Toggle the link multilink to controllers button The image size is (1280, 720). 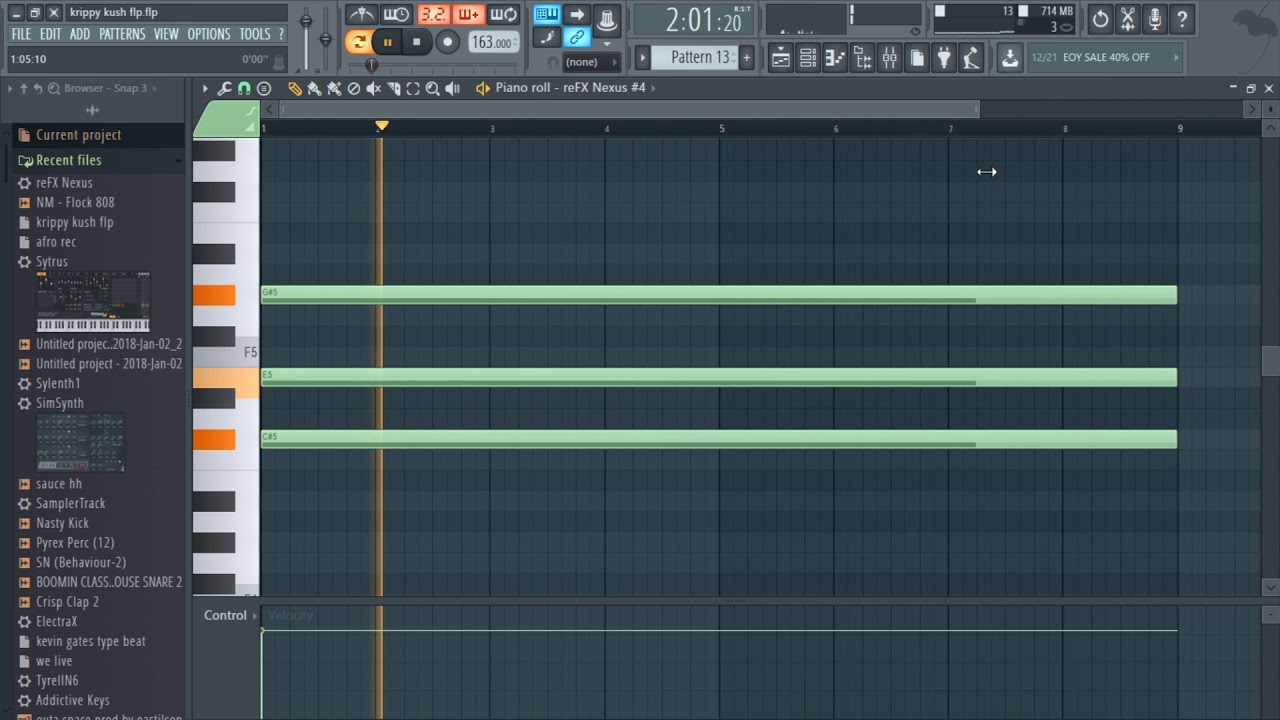pos(577,38)
